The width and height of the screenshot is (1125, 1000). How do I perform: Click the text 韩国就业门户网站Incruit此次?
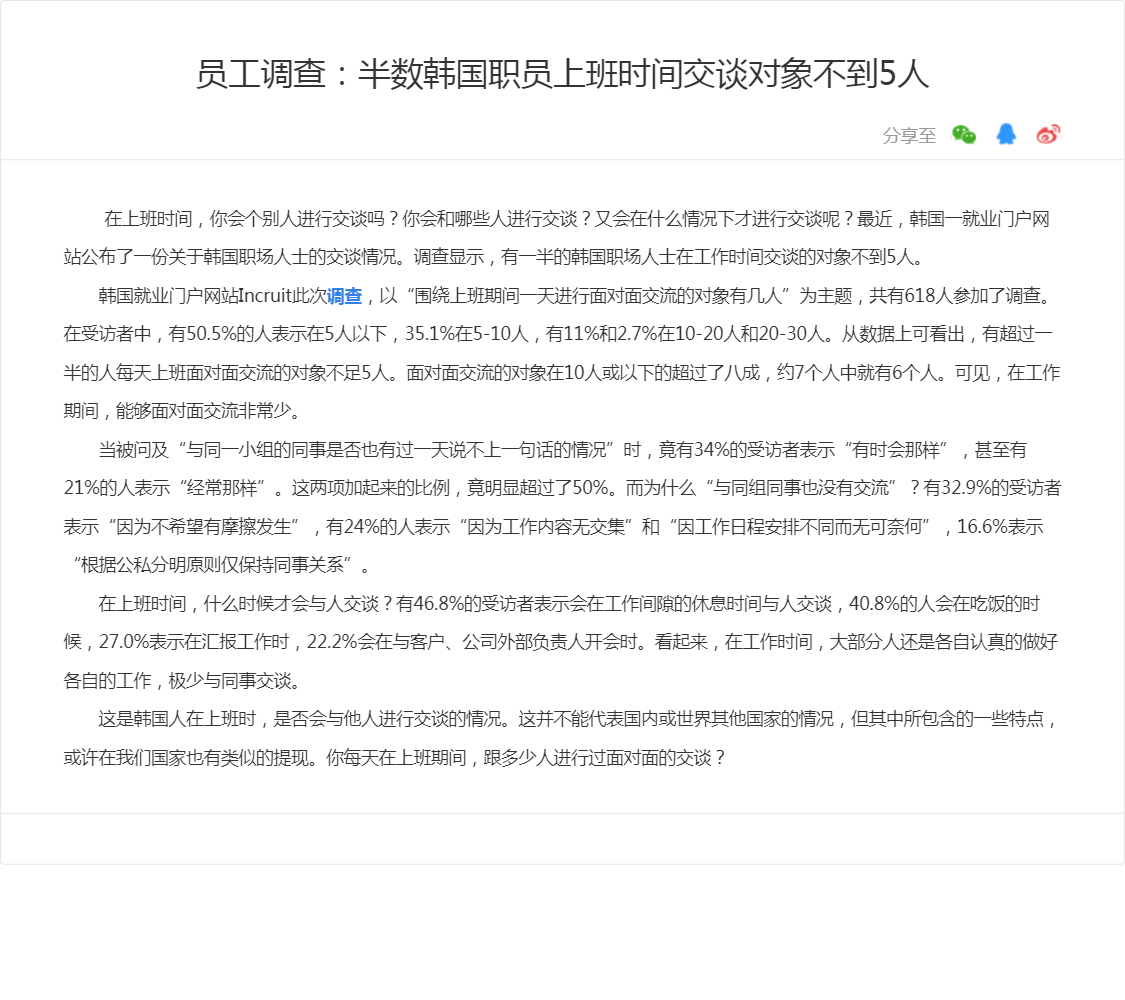pos(212,296)
